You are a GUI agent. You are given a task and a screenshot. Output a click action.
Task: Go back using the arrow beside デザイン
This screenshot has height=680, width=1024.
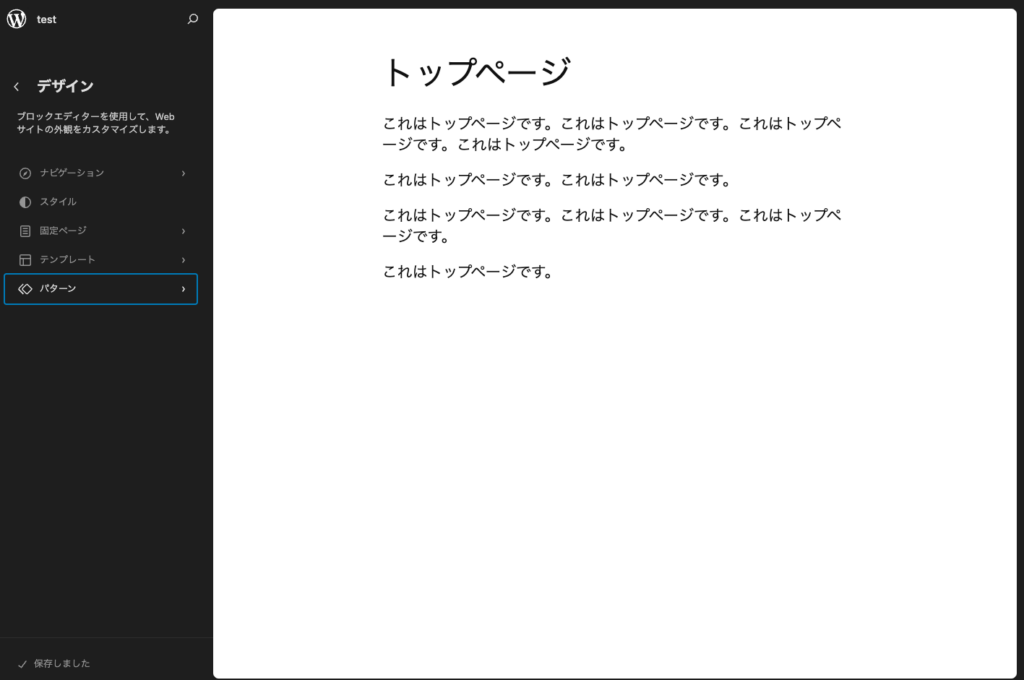pos(17,87)
